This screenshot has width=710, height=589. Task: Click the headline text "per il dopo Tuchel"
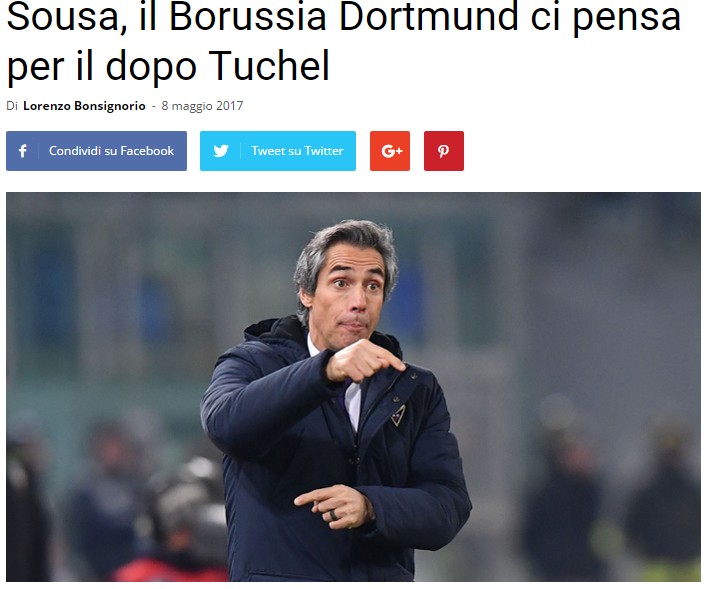tap(168, 67)
